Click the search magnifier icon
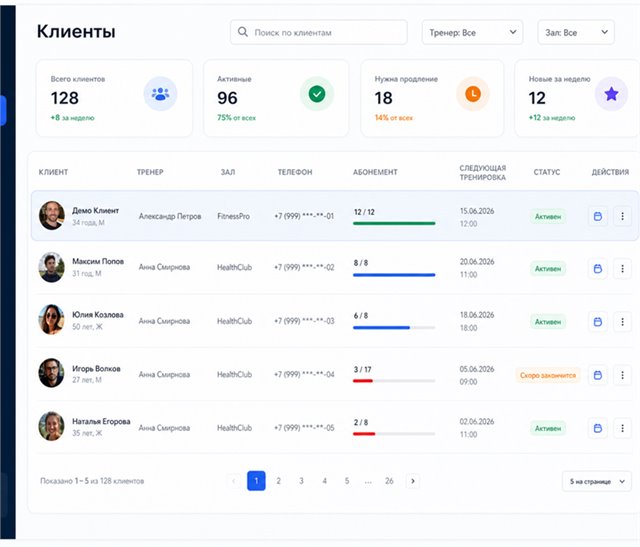The image size is (640, 547). (x=242, y=32)
